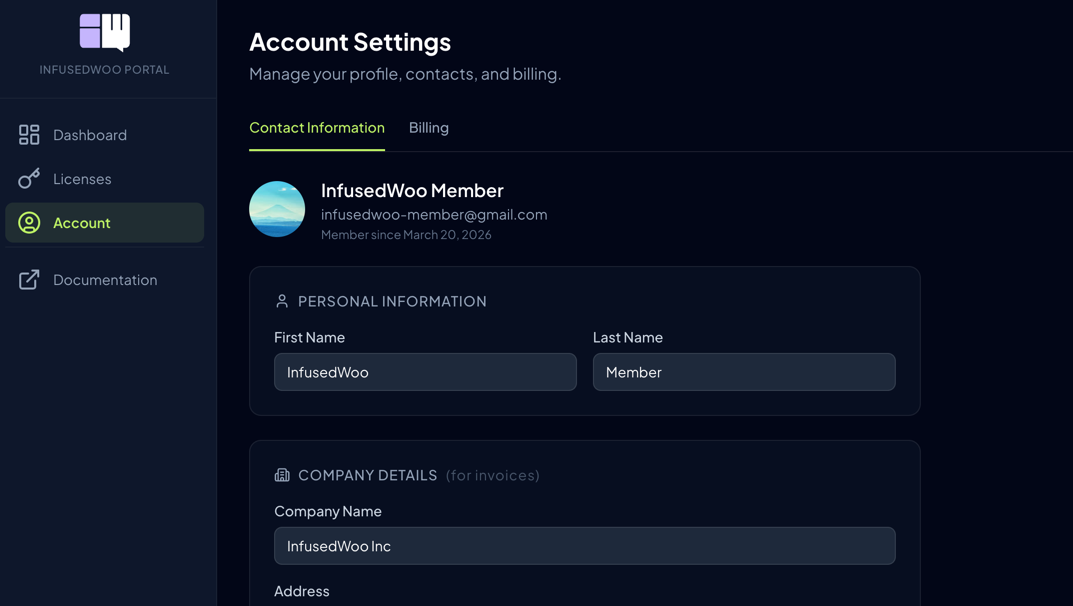Click the InfusedWoo Portal logo
This screenshot has width=1073, height=606.
pyautogui.click(x=106, y=33)
